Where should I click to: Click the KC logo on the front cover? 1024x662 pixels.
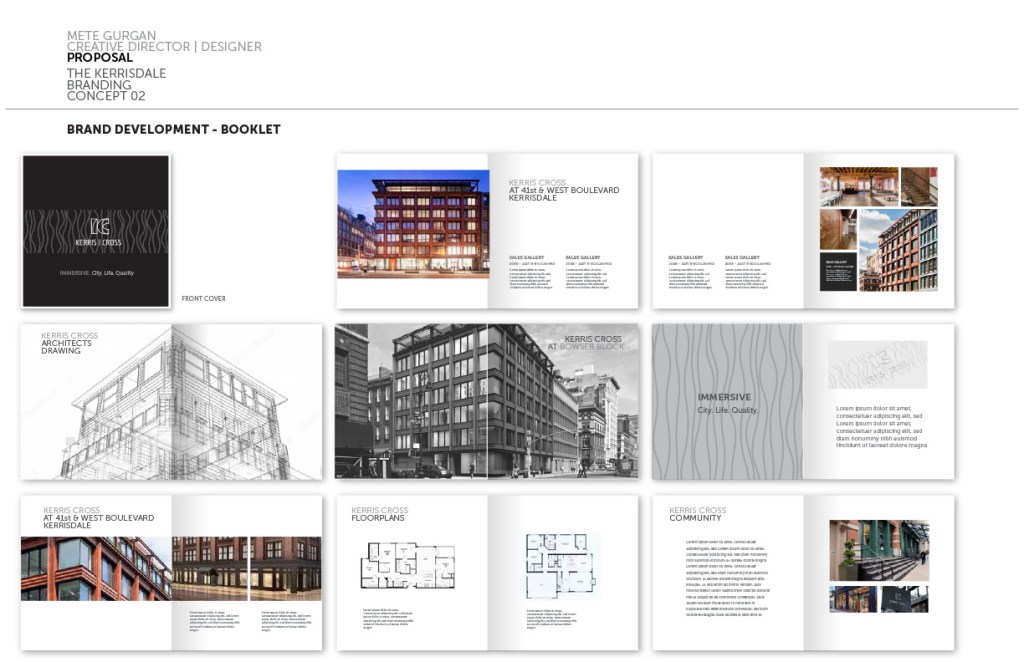[97, 225]
